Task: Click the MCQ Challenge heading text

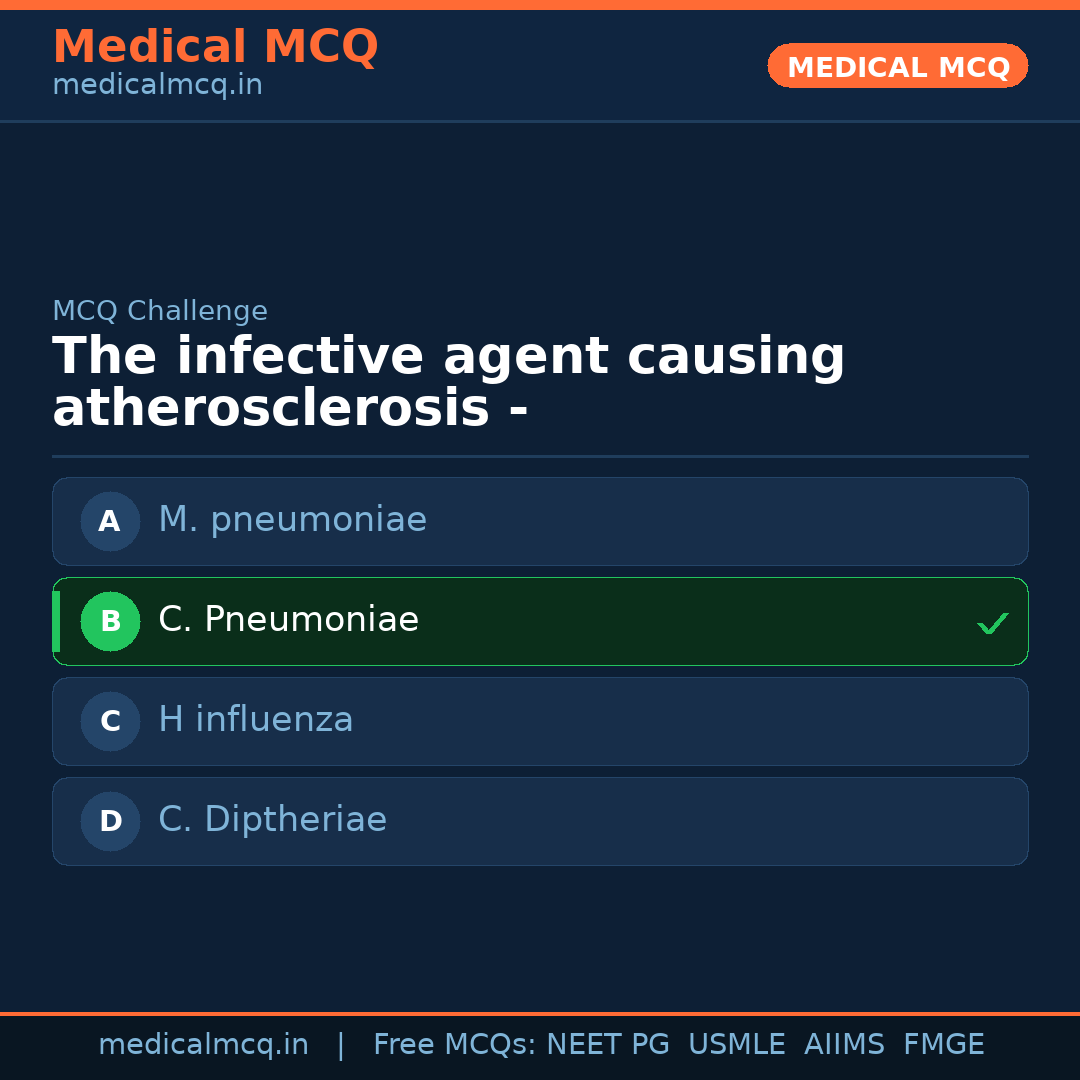Action: pos(159,311)
